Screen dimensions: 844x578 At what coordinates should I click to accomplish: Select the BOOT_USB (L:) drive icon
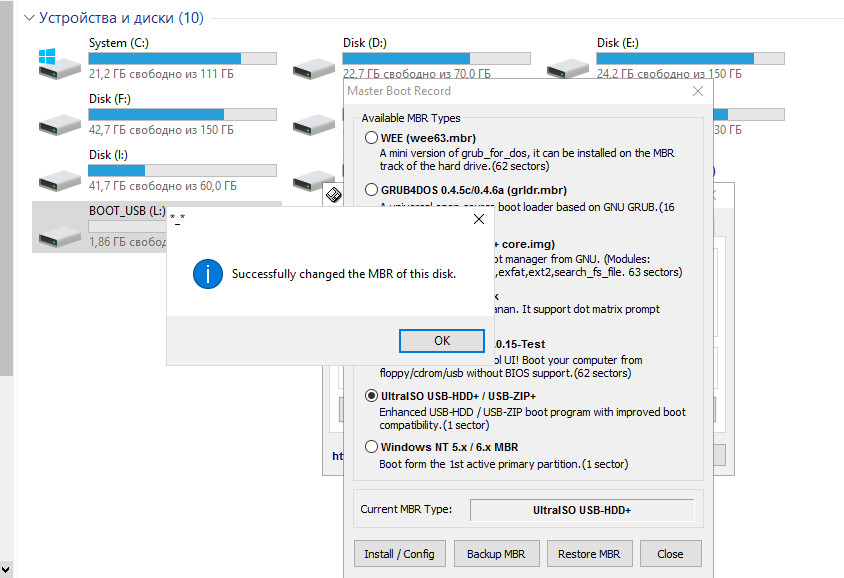click(59, 233)
